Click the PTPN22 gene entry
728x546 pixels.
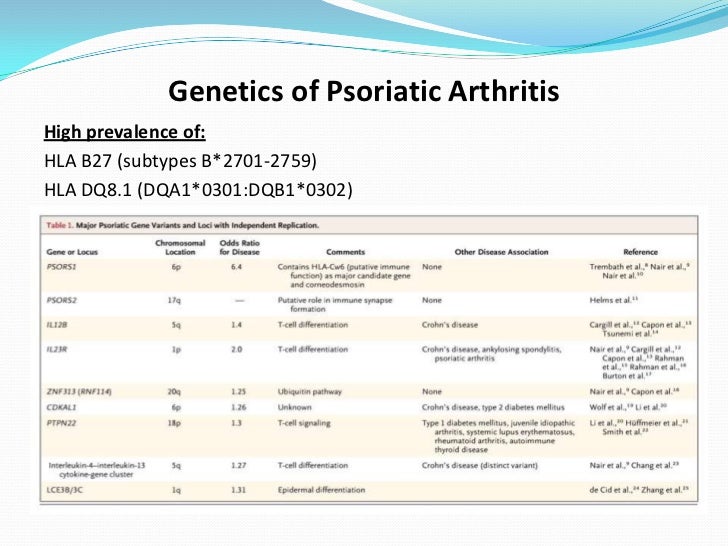(x=61, y=423)
